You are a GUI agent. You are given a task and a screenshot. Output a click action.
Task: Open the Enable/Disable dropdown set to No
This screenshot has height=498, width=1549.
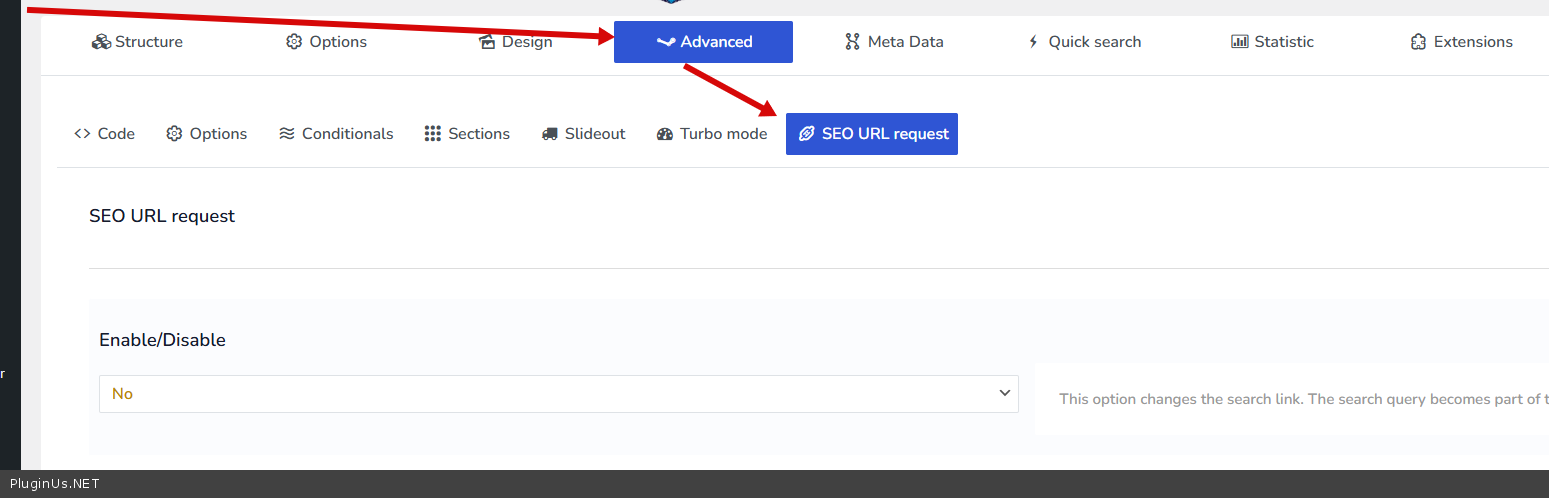click(558, 394)
